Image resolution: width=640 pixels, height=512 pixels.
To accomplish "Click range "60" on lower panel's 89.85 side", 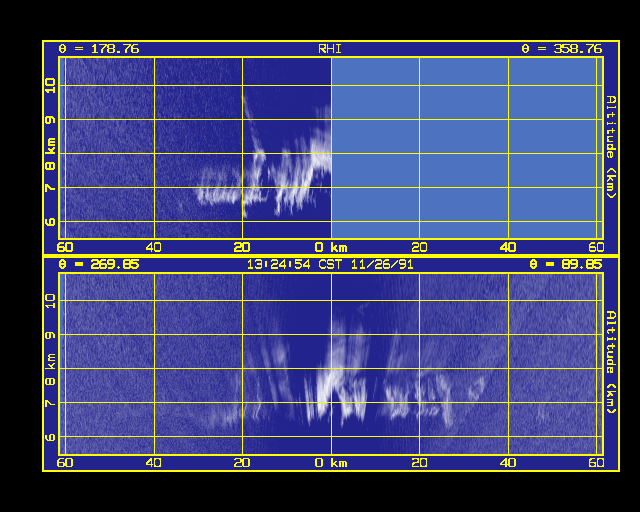I will click(596, 463).
